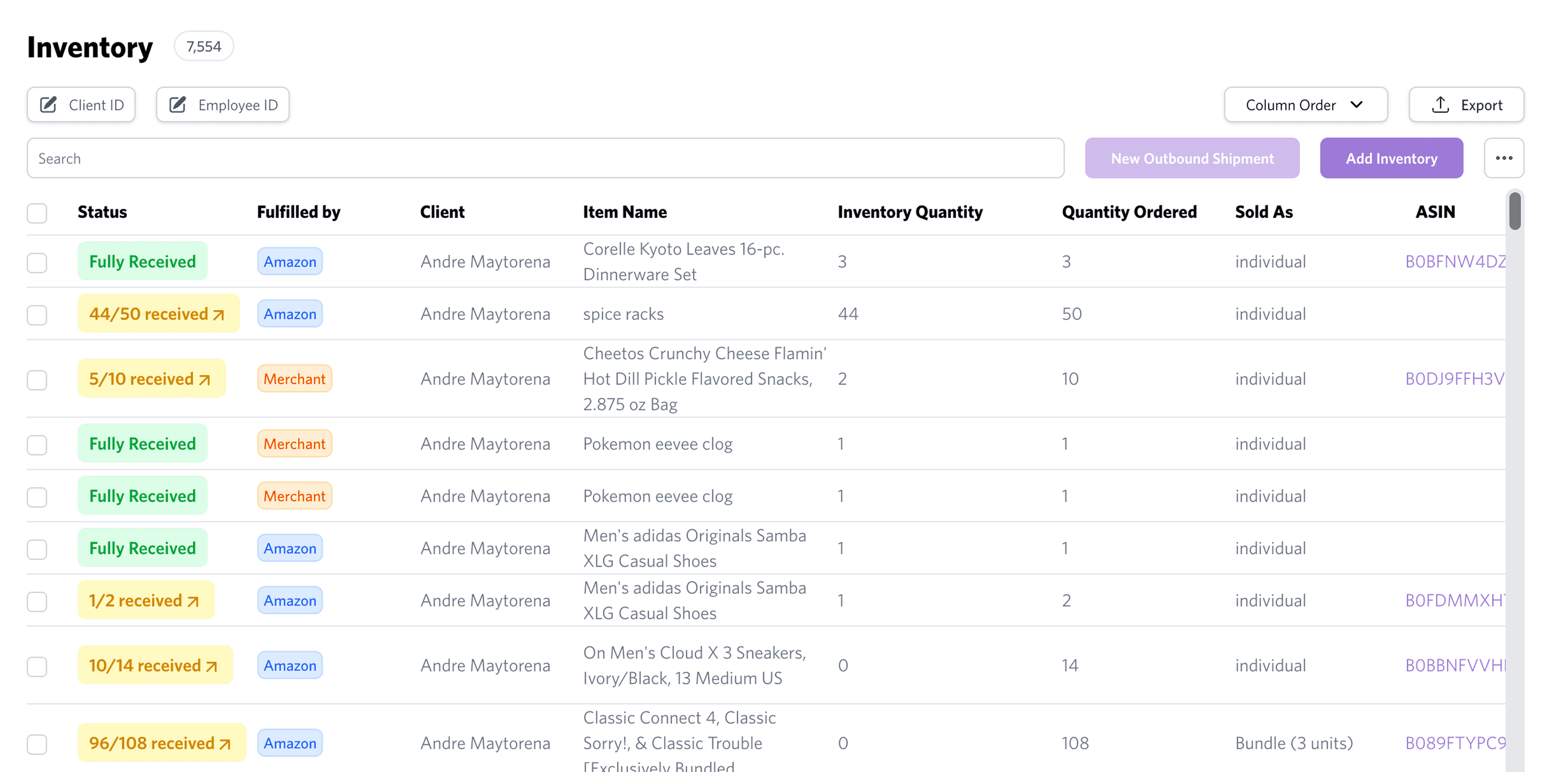Open the 1/2 received status arrow link
The height and width of the screenshot is (772, 1568).
pyautogui.click(x=193, y=602)
